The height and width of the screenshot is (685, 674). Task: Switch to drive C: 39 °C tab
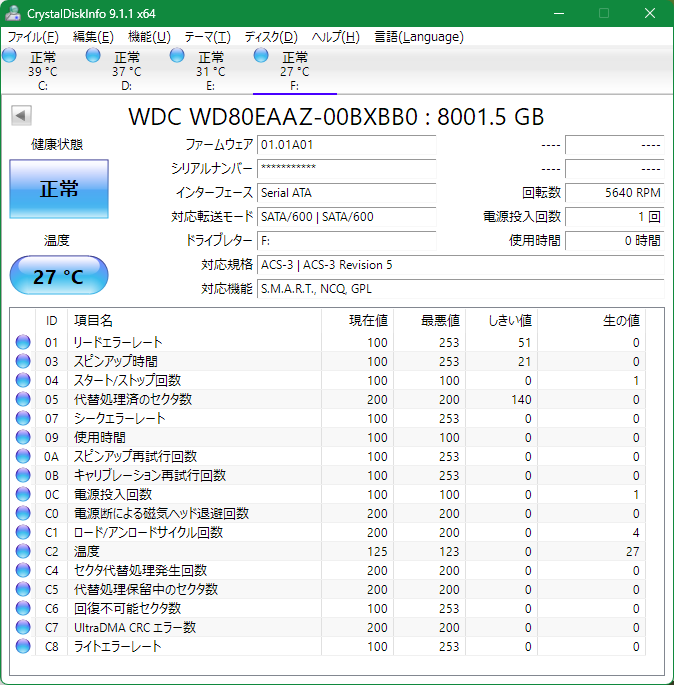[x=43, y=70]
